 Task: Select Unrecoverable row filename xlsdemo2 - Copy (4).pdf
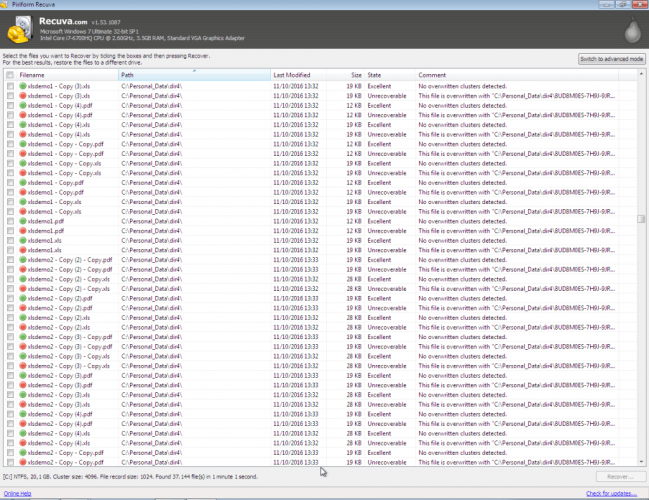60,424
